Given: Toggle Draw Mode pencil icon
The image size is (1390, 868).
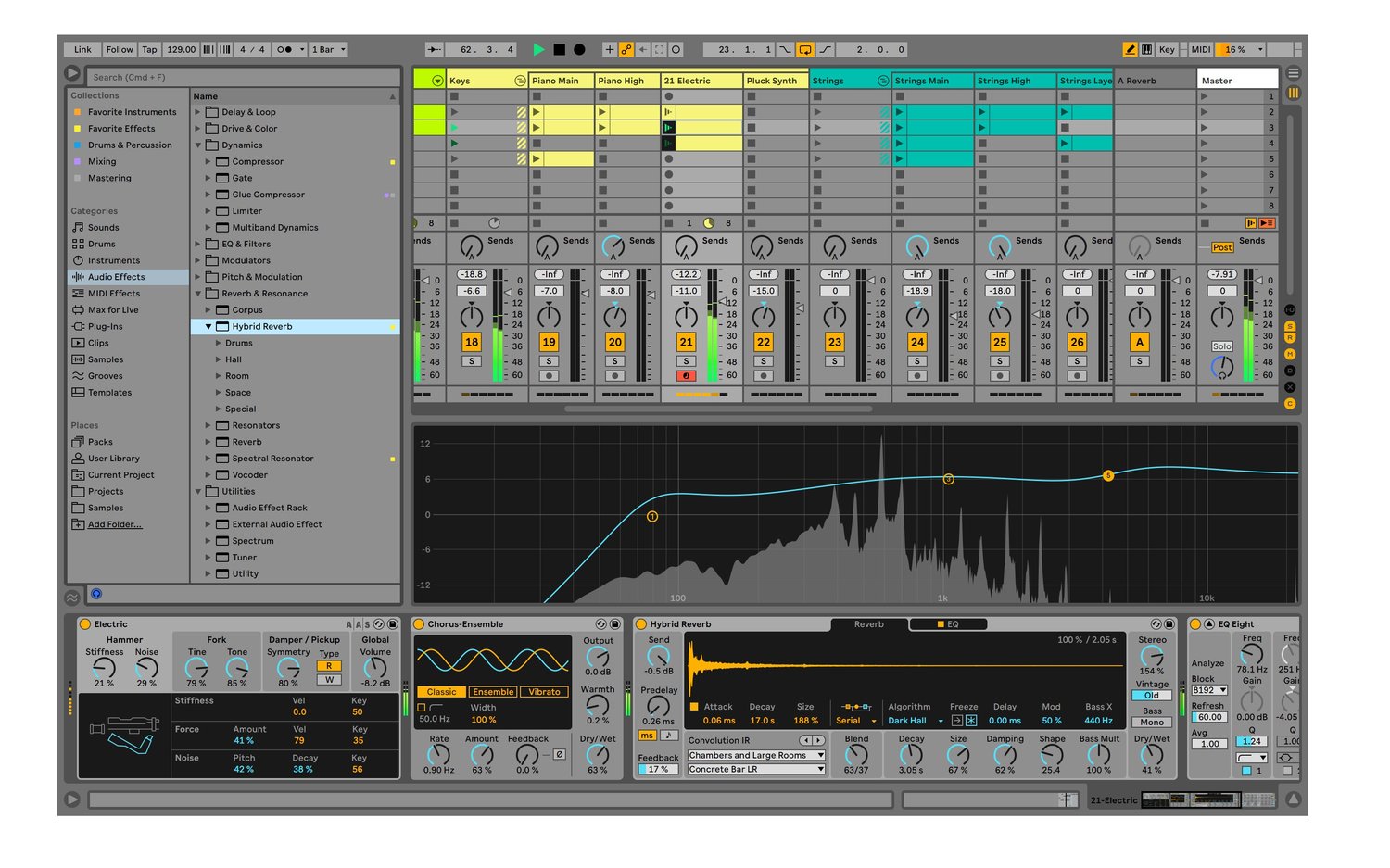Looking at the screenshot, I should (x=1130, y=49).
